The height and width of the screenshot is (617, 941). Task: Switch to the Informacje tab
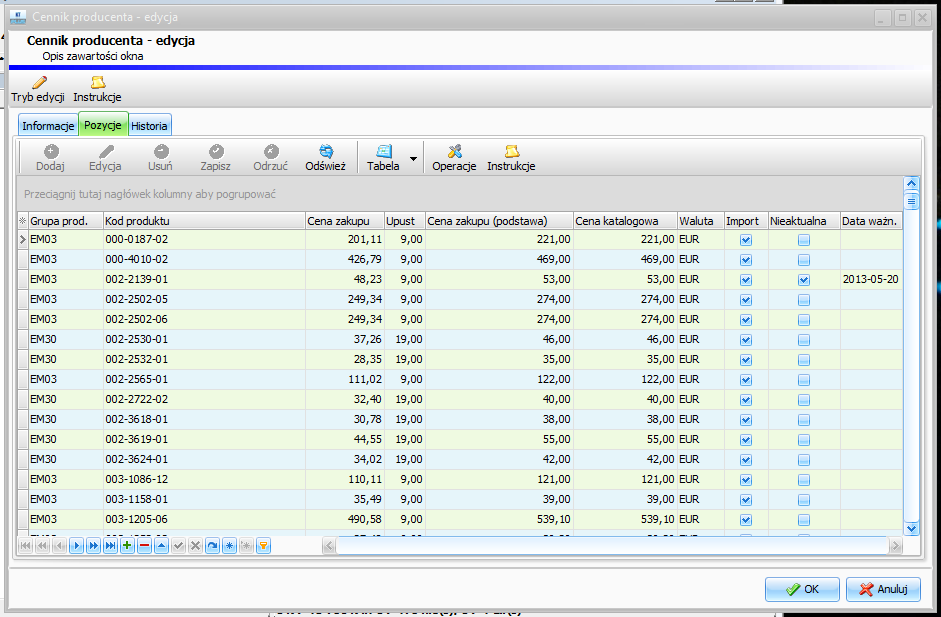tap(48, 126)
